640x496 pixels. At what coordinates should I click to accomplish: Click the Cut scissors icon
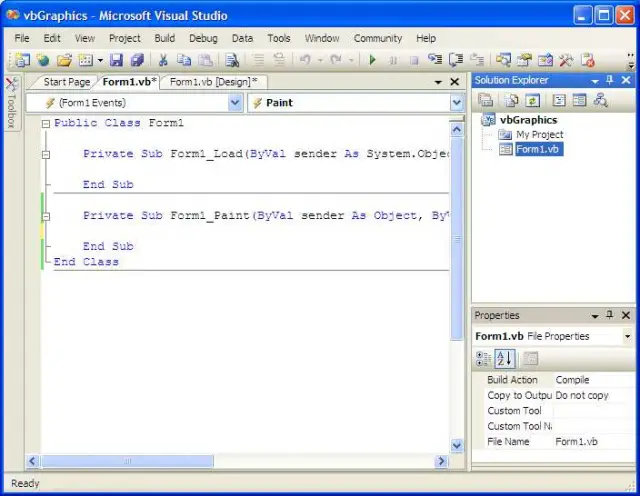coord(163,60)
